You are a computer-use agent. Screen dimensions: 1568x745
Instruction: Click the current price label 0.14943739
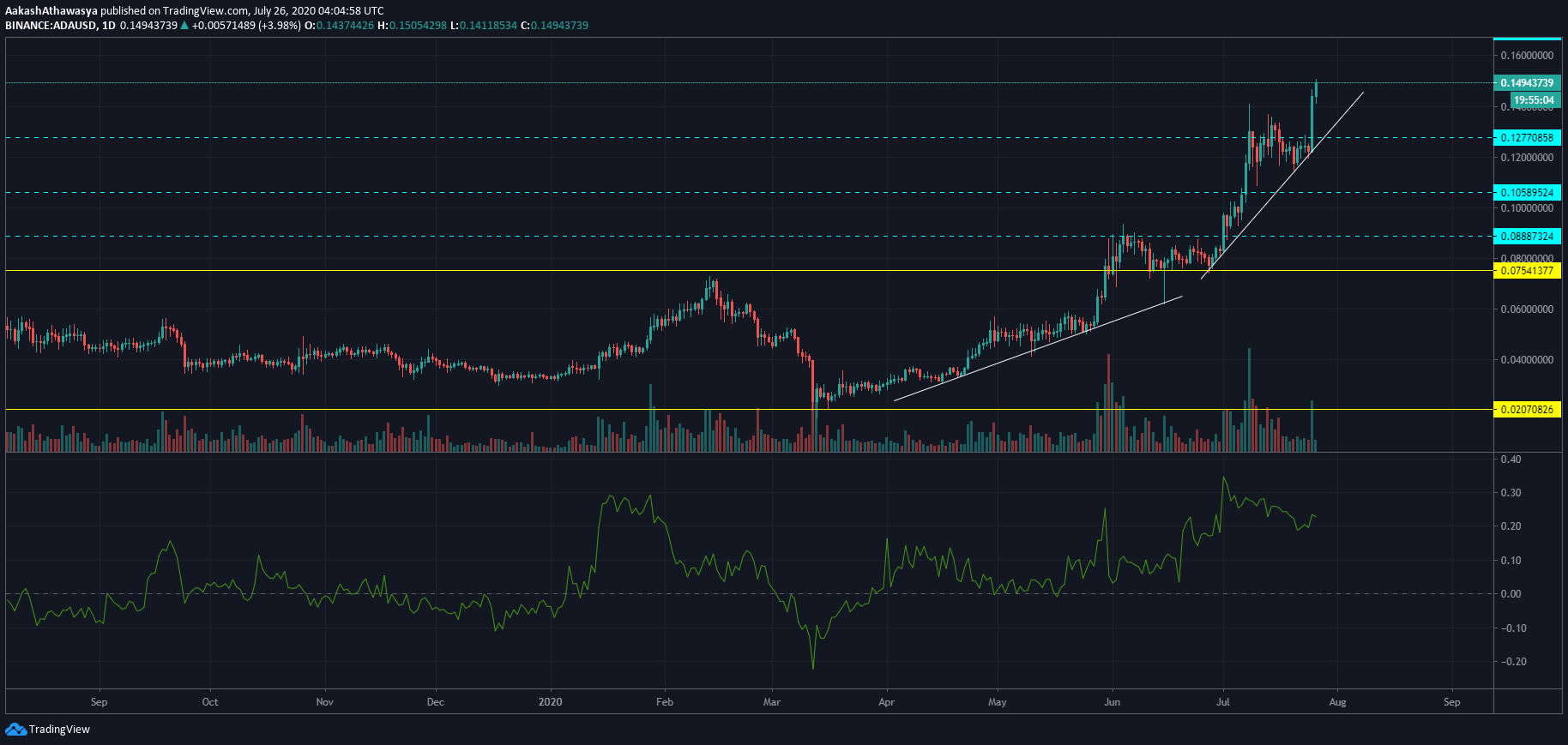pos(1527,83)
